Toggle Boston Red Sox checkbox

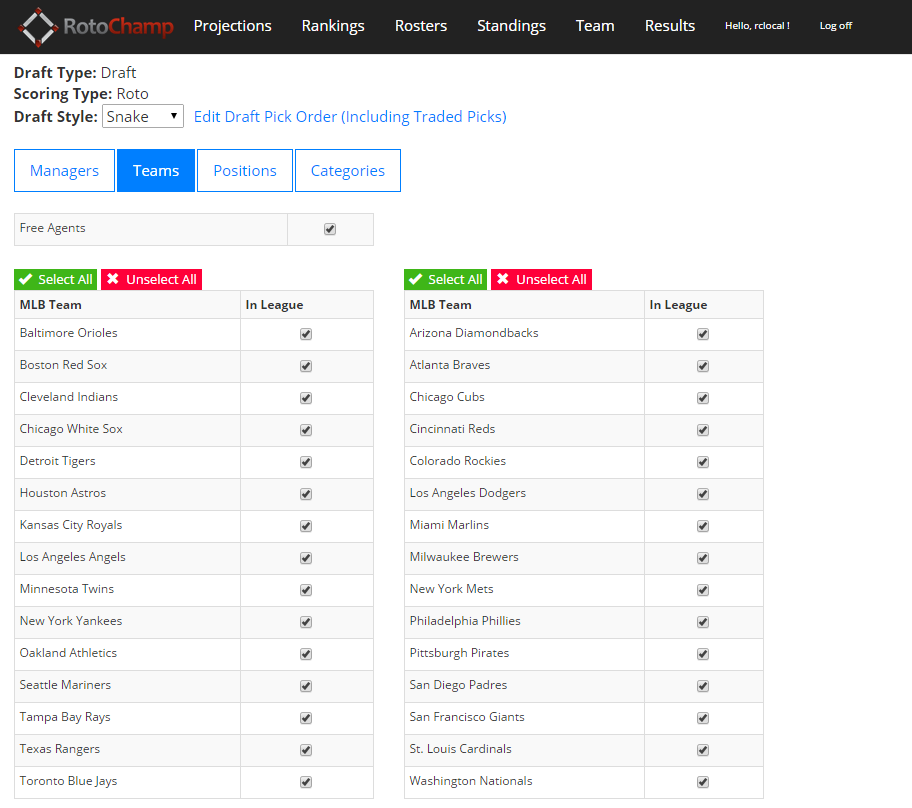click(x=306, y=366)
